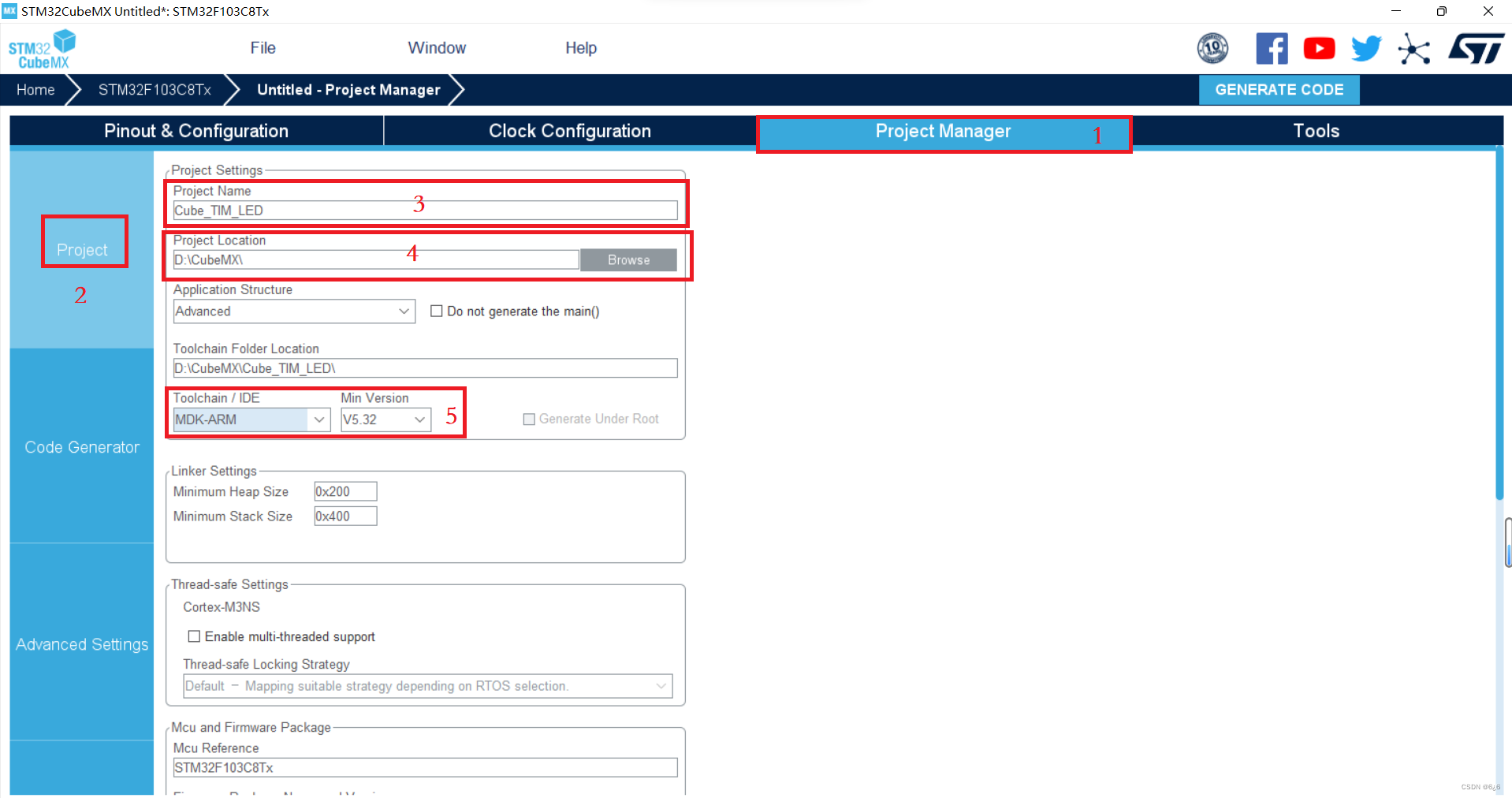Open the YouTube icon link

pos(1319,48)
